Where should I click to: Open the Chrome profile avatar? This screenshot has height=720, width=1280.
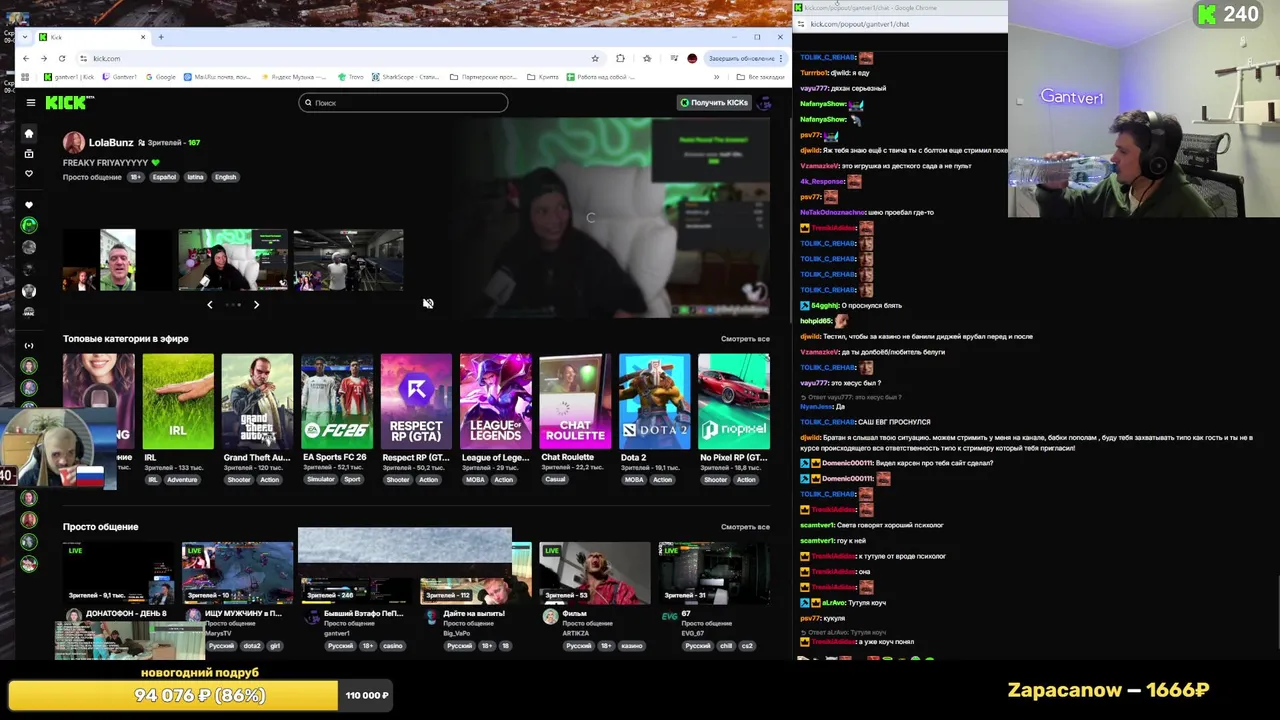[x=692, y=58]
